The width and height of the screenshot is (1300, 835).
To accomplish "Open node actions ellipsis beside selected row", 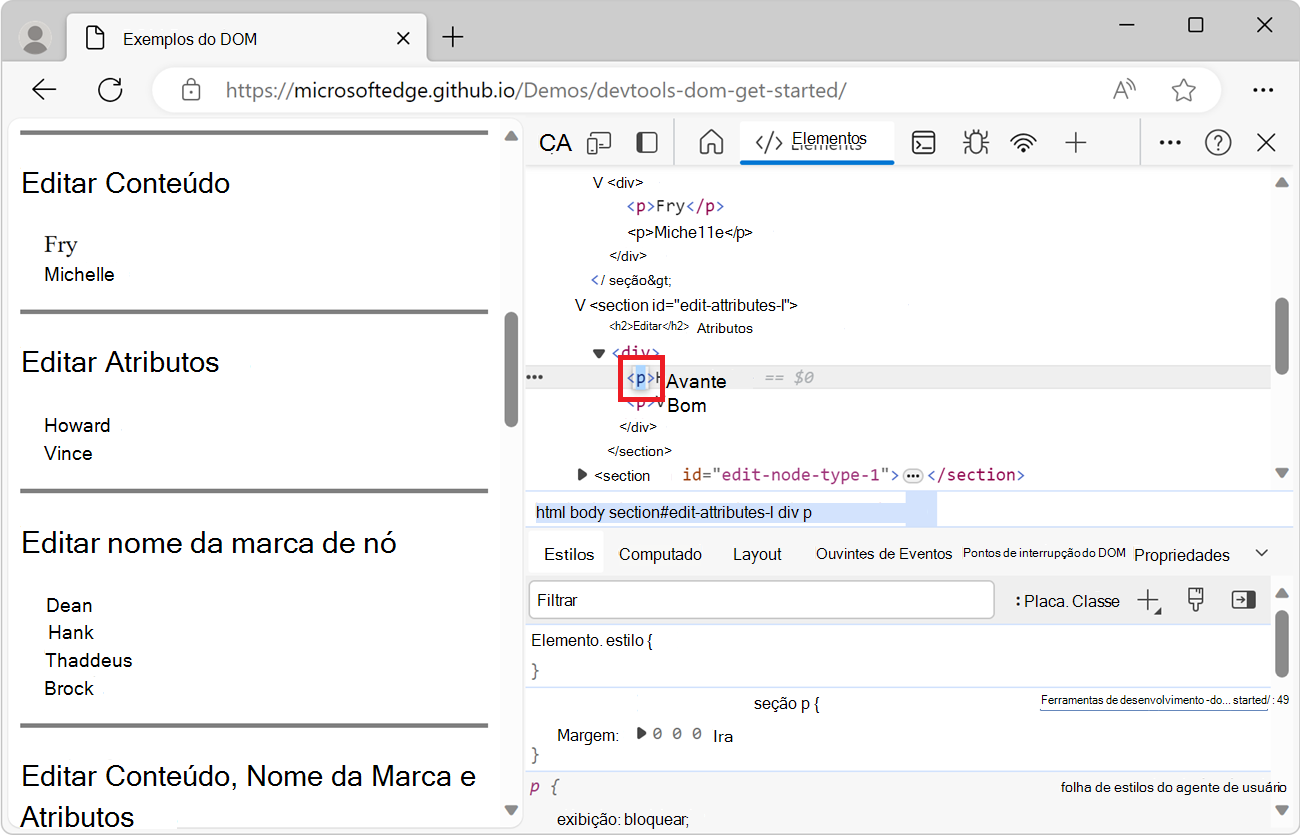I will point(535,377).
